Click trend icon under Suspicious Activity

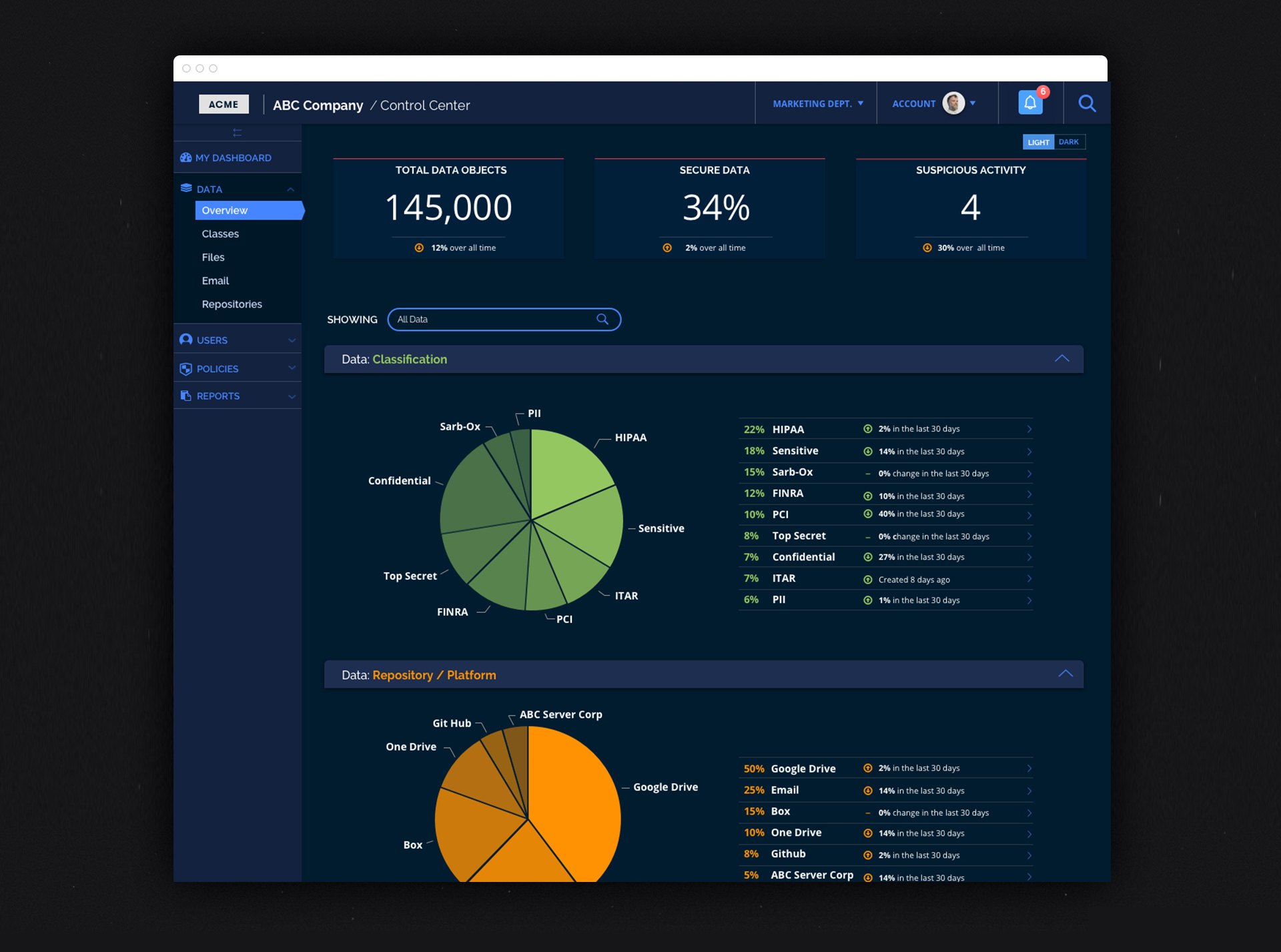(x=927, y=248)
